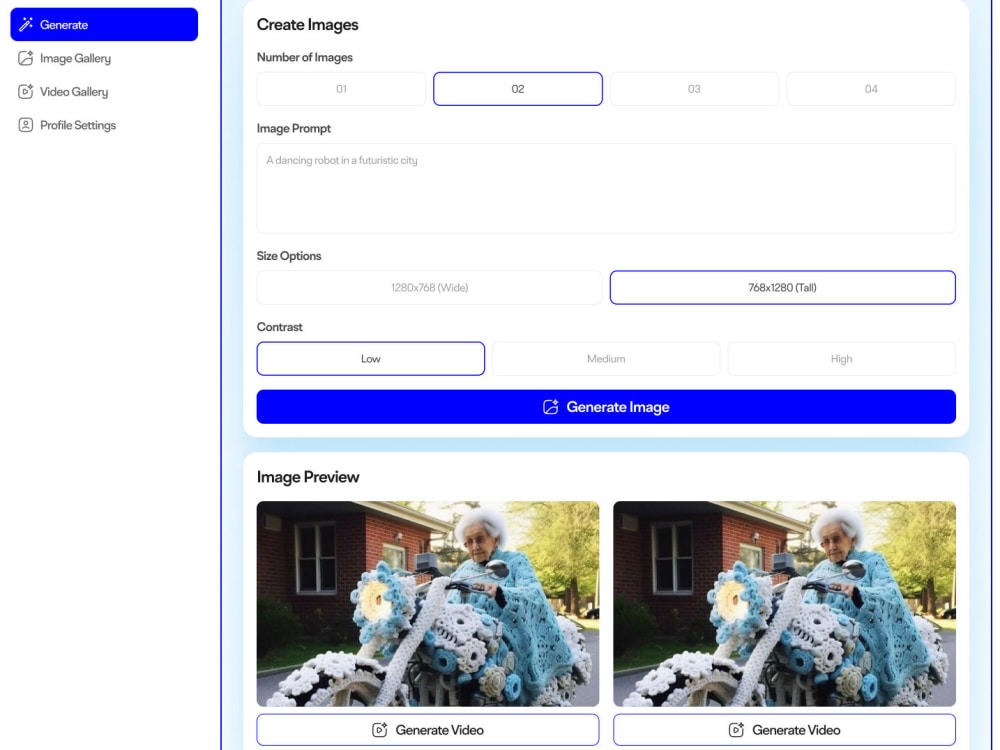Set contrast to Low

click(x=371, y=358)
